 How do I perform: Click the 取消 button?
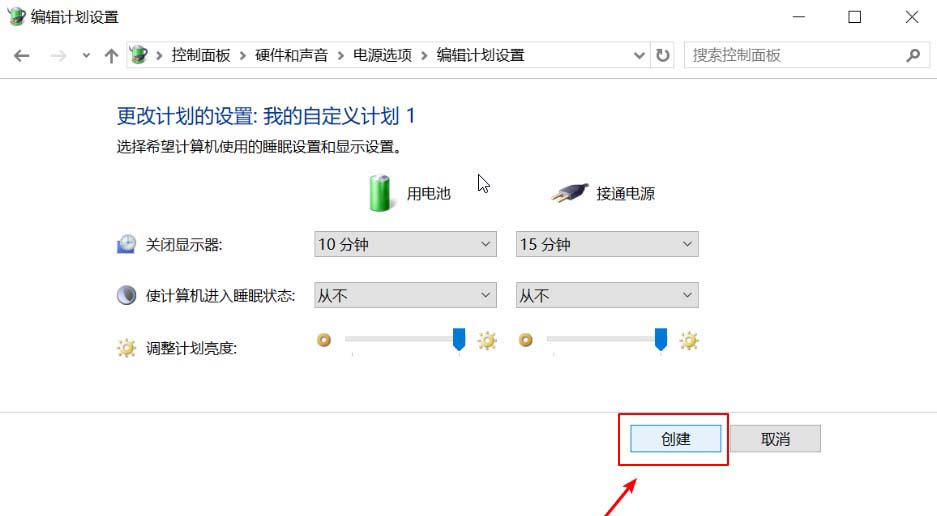pos(775,439)
